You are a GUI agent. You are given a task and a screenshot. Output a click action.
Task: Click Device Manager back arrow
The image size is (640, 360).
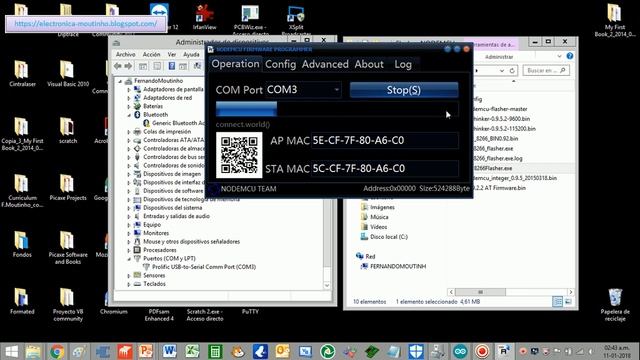(x=118, y=66)
